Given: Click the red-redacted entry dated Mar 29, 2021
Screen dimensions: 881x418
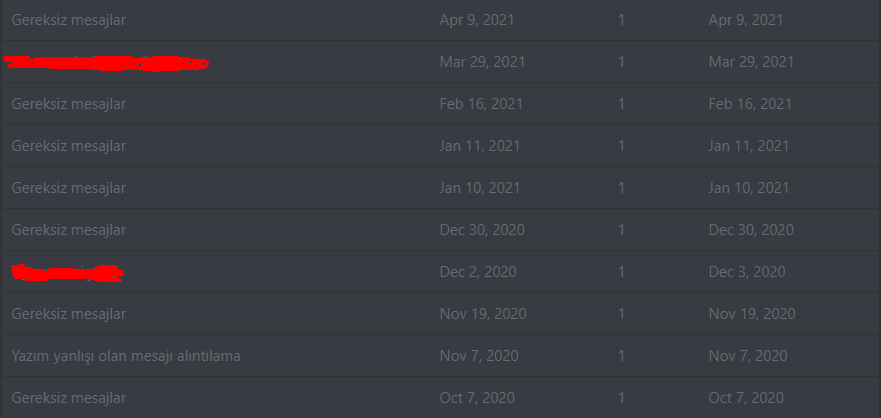Looking at the screenshot, I should pos(106,63).
